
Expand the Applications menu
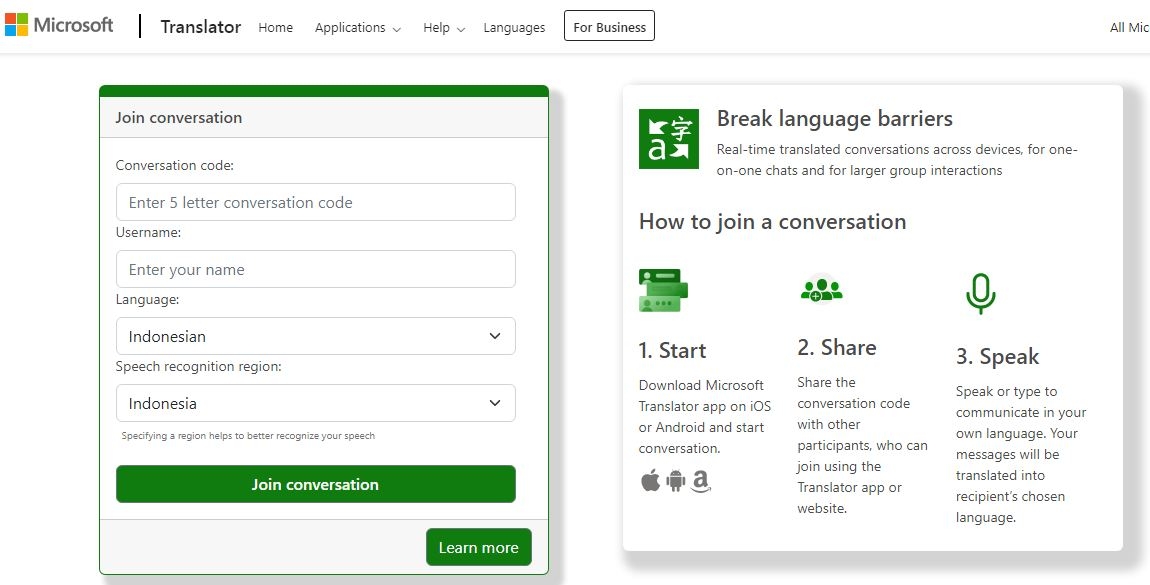click(358, 28)
